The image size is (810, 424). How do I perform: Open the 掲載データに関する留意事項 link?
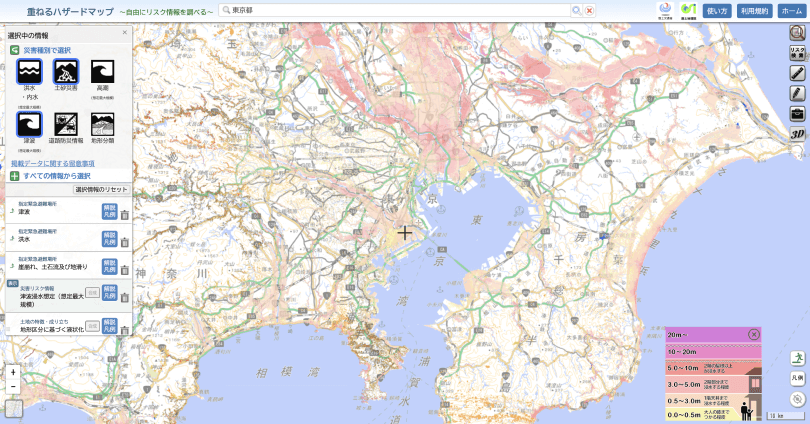[53, 163]
